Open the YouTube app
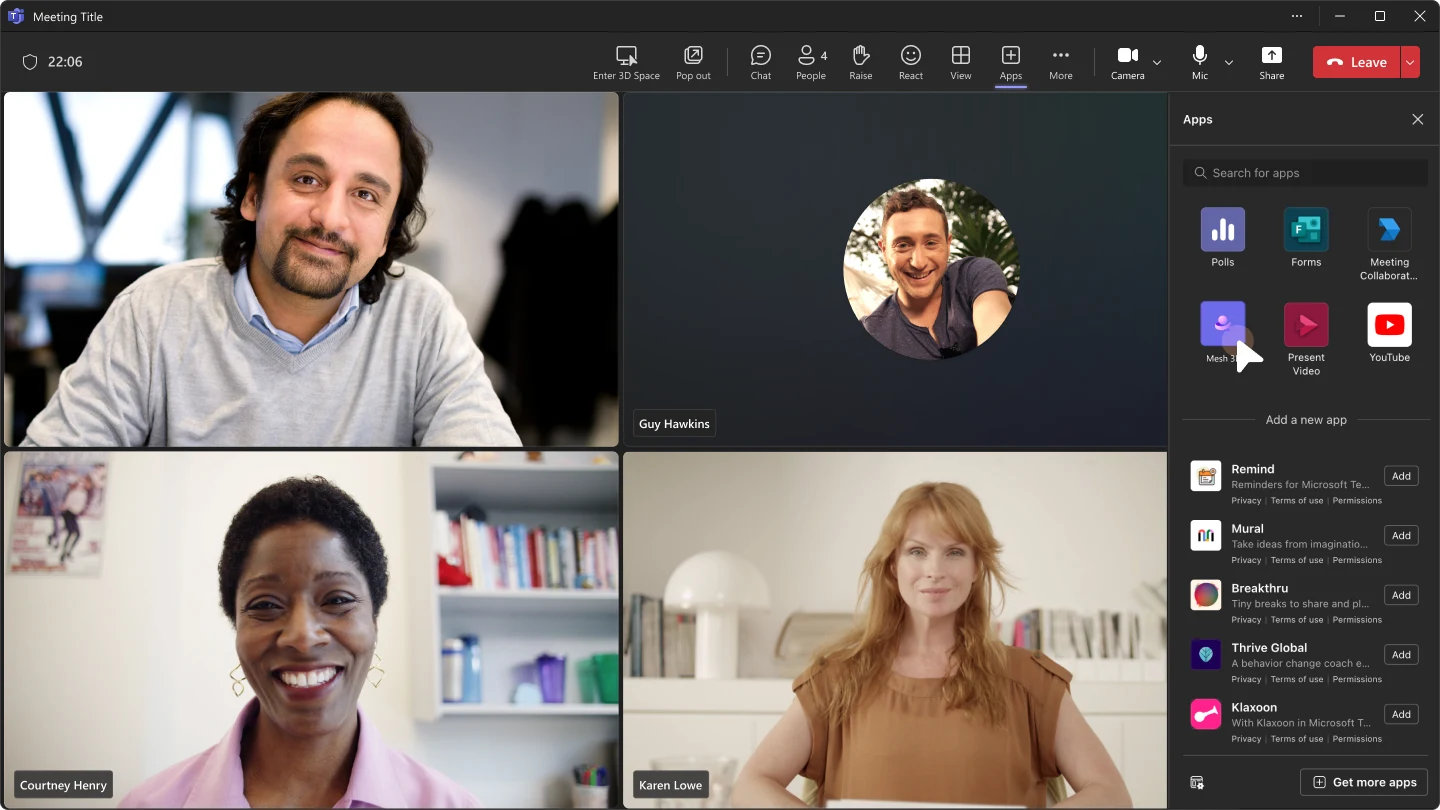The height and width of the screenshot is (810, 1440). (1389, 333)
